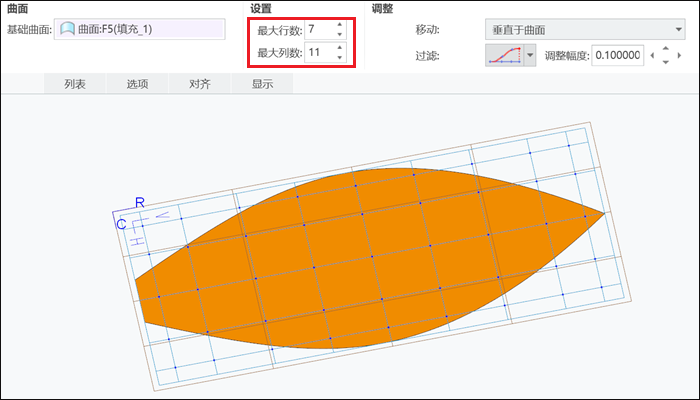Viewport: 700px width, 400px height.
Task: Click the 基础曲面 label
Action: point(29,30)
